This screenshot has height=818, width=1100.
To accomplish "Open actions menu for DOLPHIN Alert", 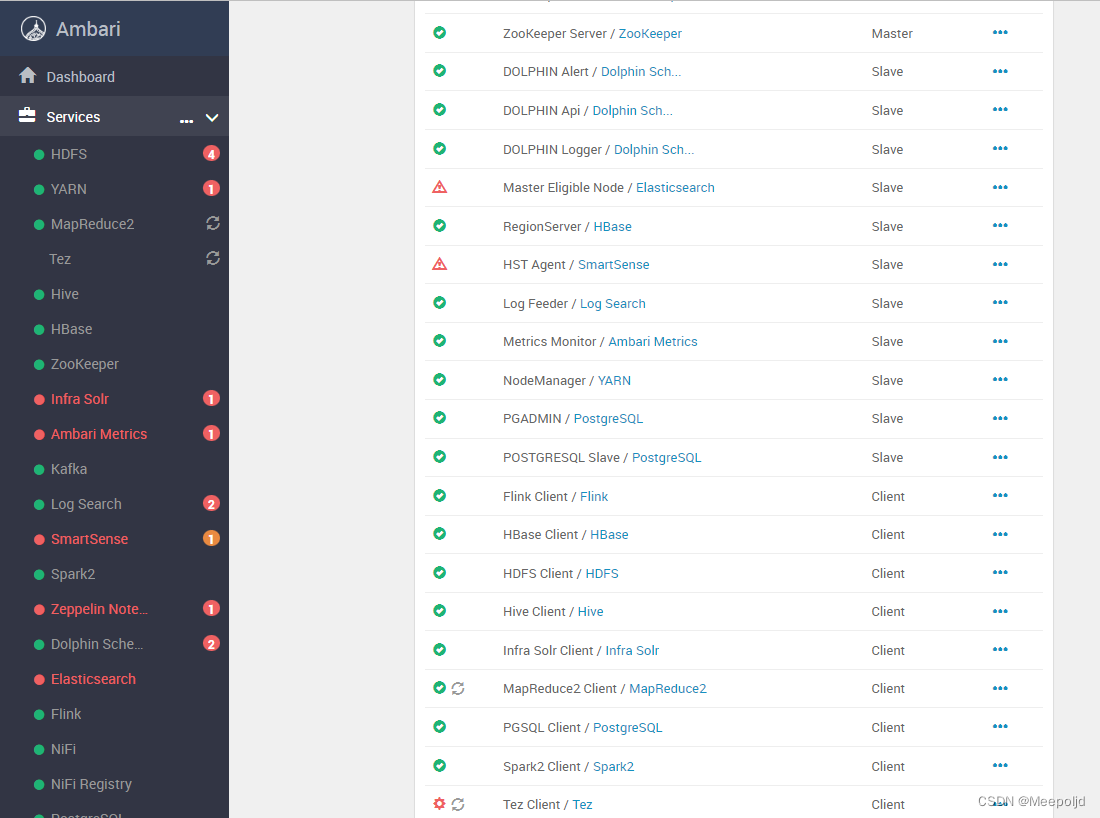I will click(1000, 71).
